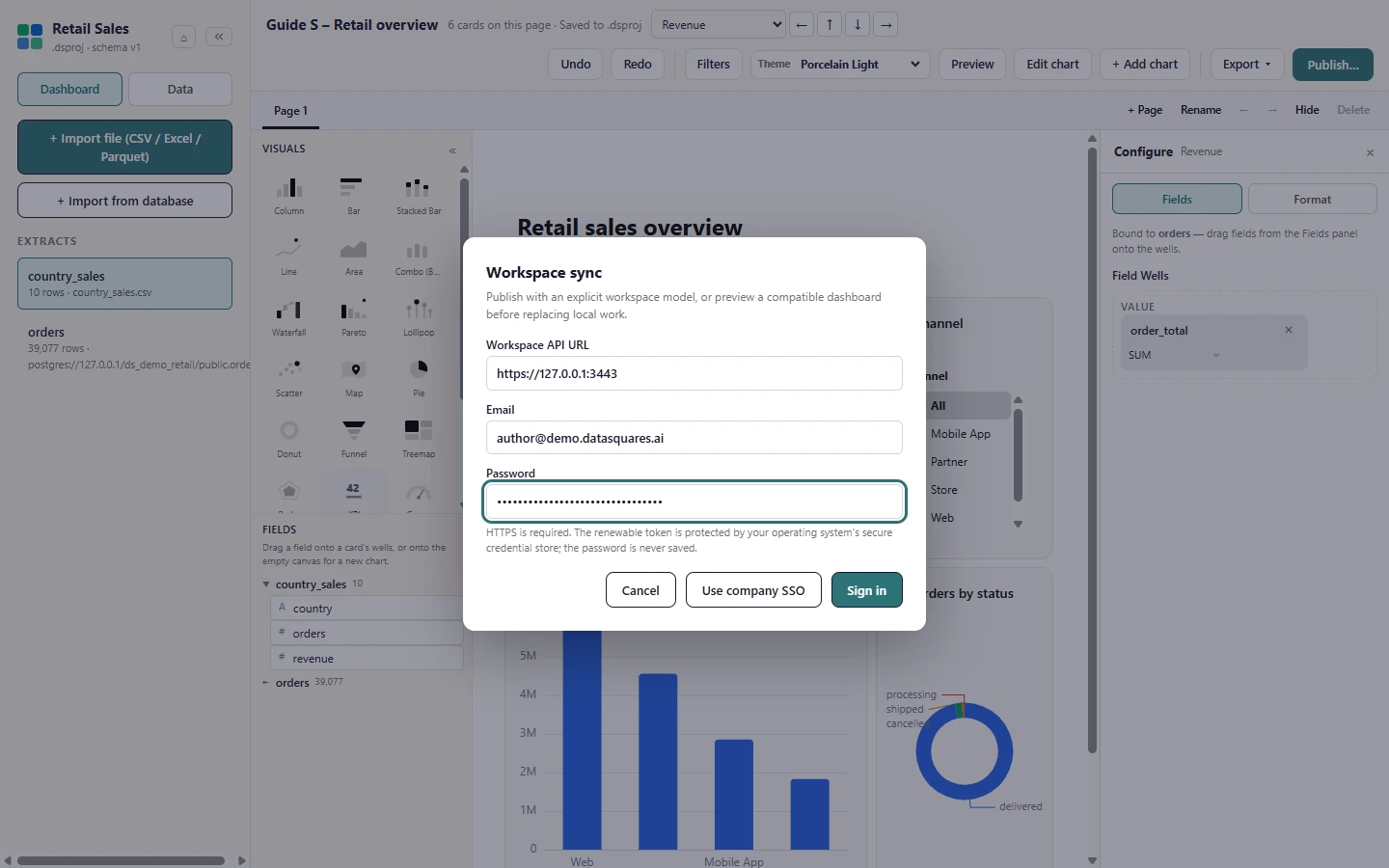Remove order_total from the Value well
This screenshot has width=1389, height=868.
pos(1289,330)
